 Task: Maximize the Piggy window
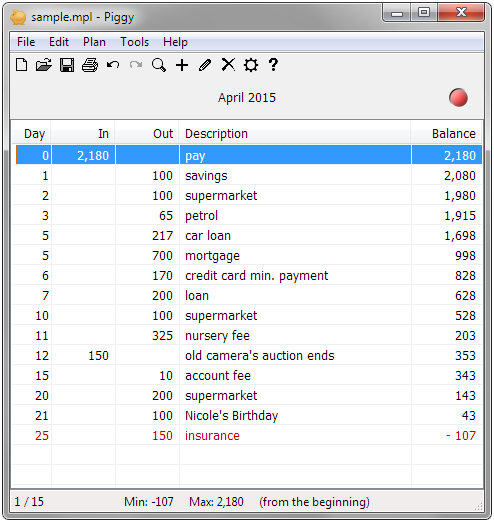(x=424, y=13)
